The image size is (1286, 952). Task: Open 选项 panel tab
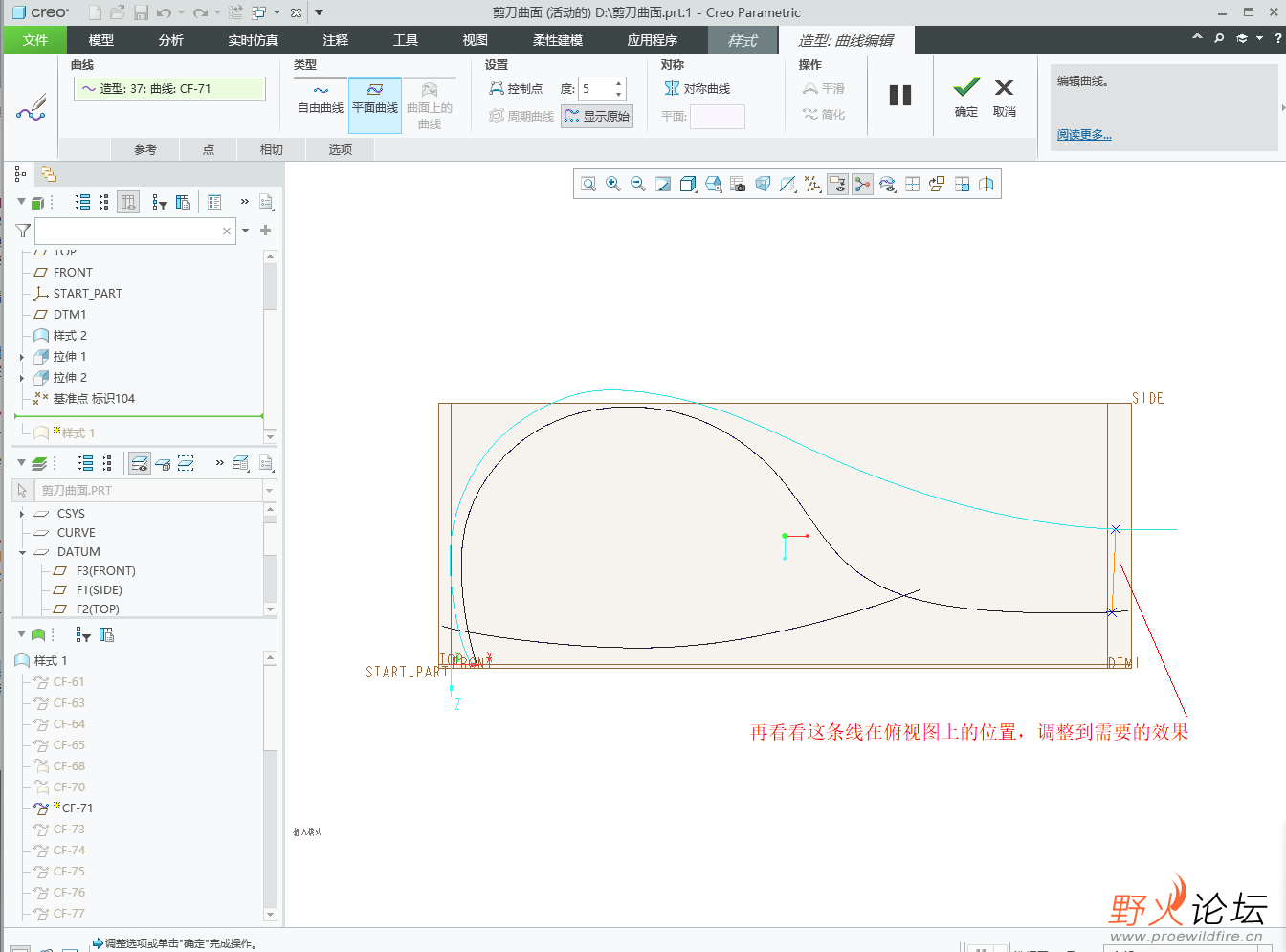pos(341,149)
